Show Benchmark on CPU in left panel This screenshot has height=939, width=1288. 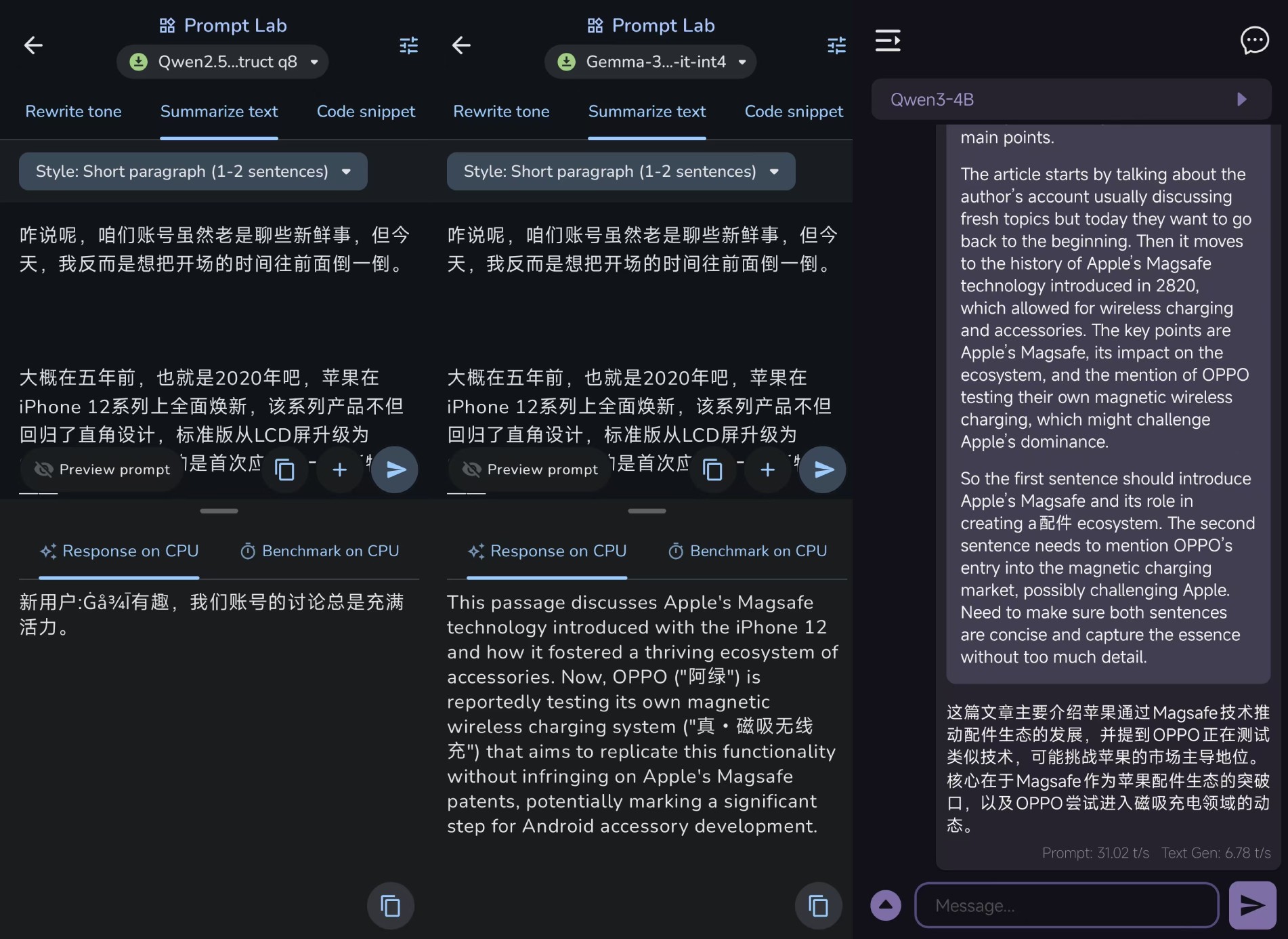(320, 551)
